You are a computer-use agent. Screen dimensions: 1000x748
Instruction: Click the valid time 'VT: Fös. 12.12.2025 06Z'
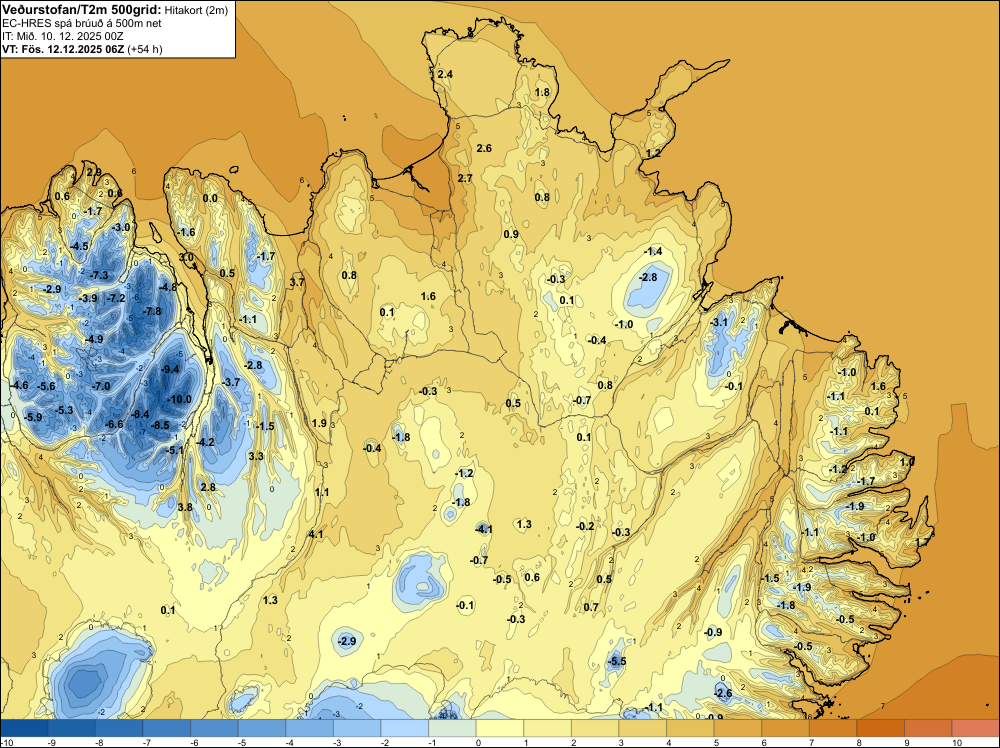(63, 49)
